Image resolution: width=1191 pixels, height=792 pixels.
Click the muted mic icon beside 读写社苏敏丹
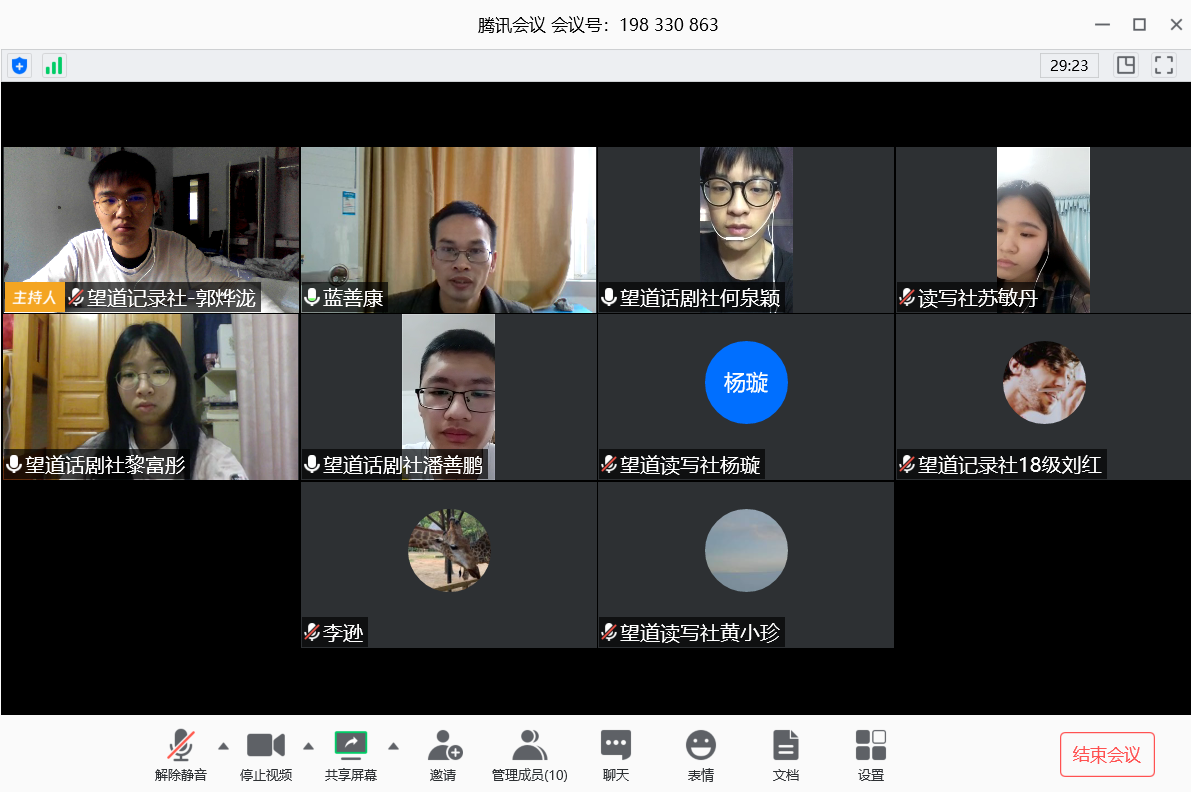(906, 297)
